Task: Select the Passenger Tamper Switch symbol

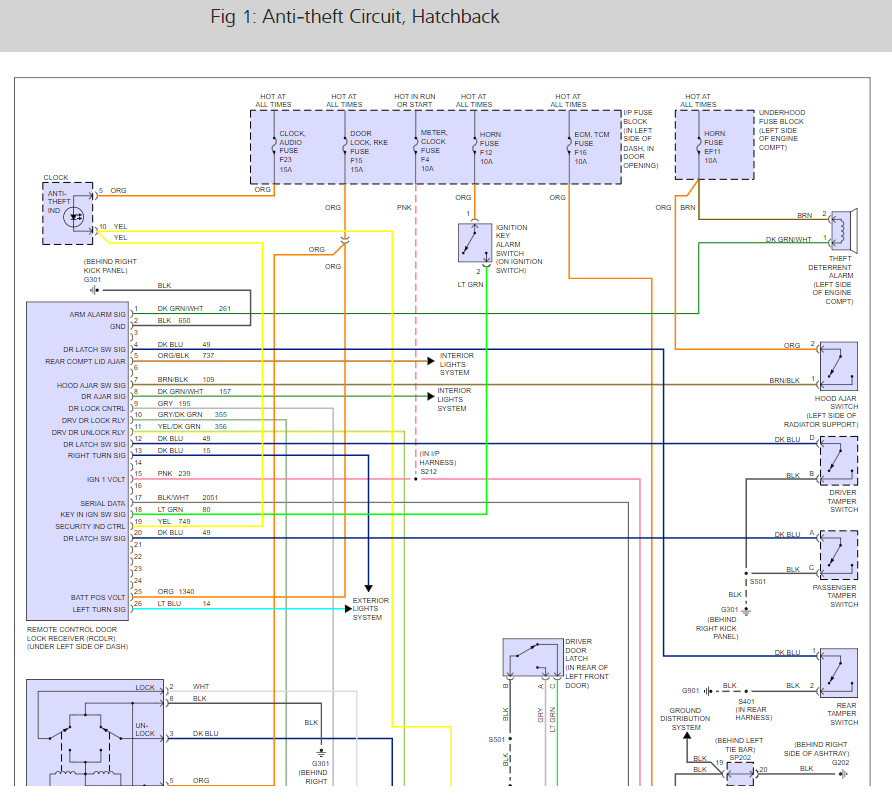Action: point(839,555)
